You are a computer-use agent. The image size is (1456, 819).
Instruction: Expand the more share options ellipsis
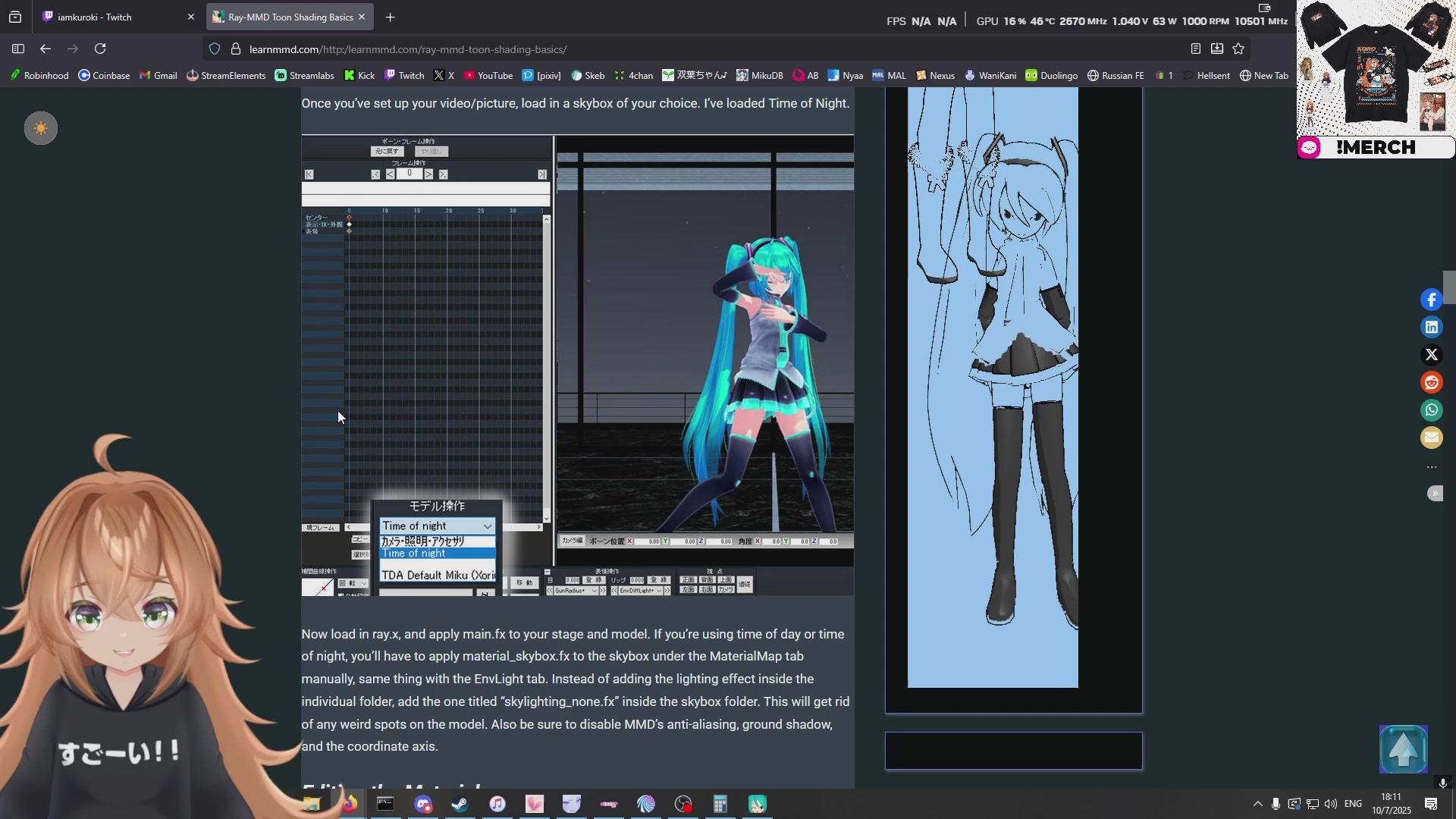(1432, 467)
